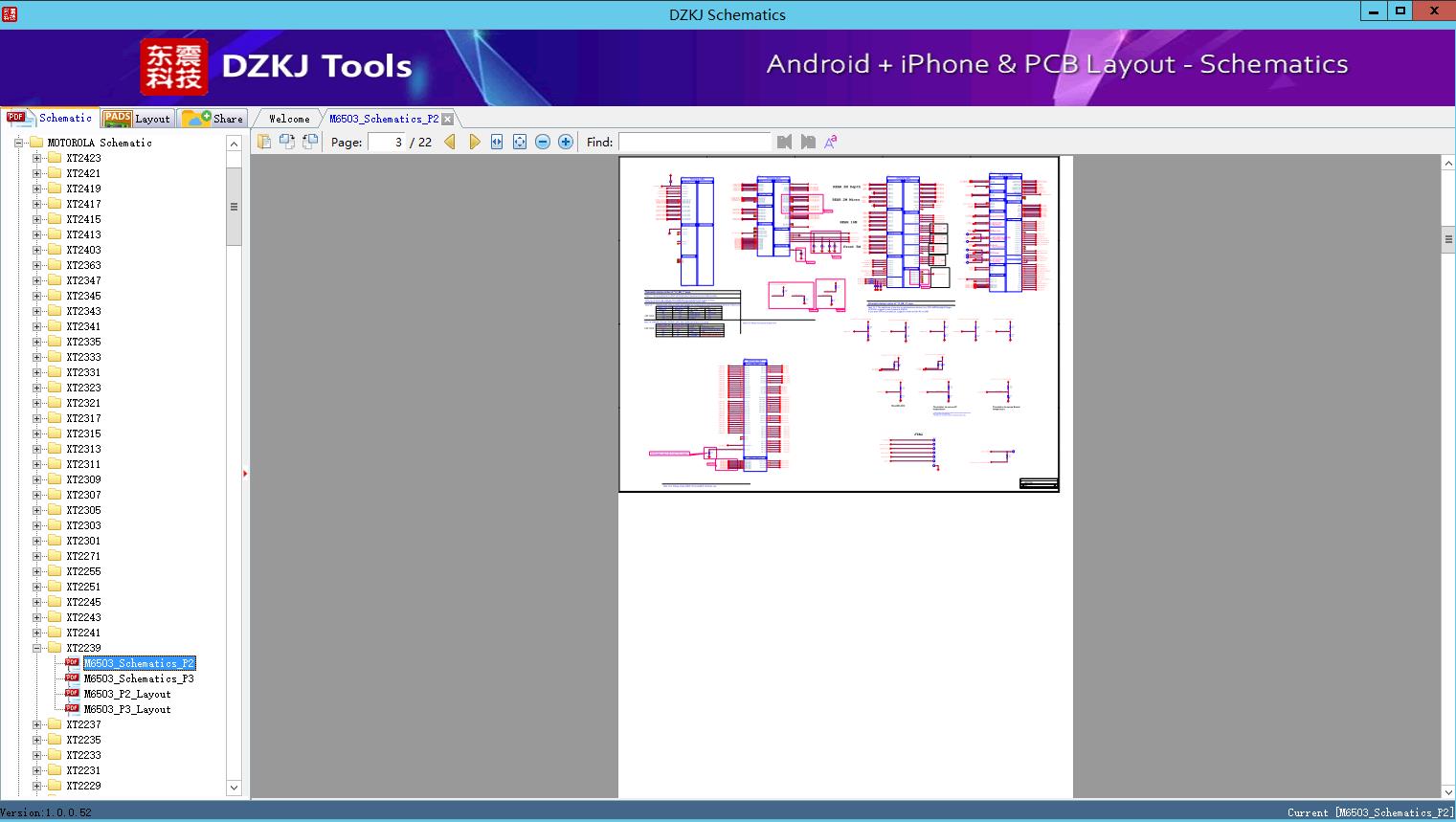Viewport: 1456px width, 822px height.
Task: Click the schematic page in the viewer
Action: (839, 324)
